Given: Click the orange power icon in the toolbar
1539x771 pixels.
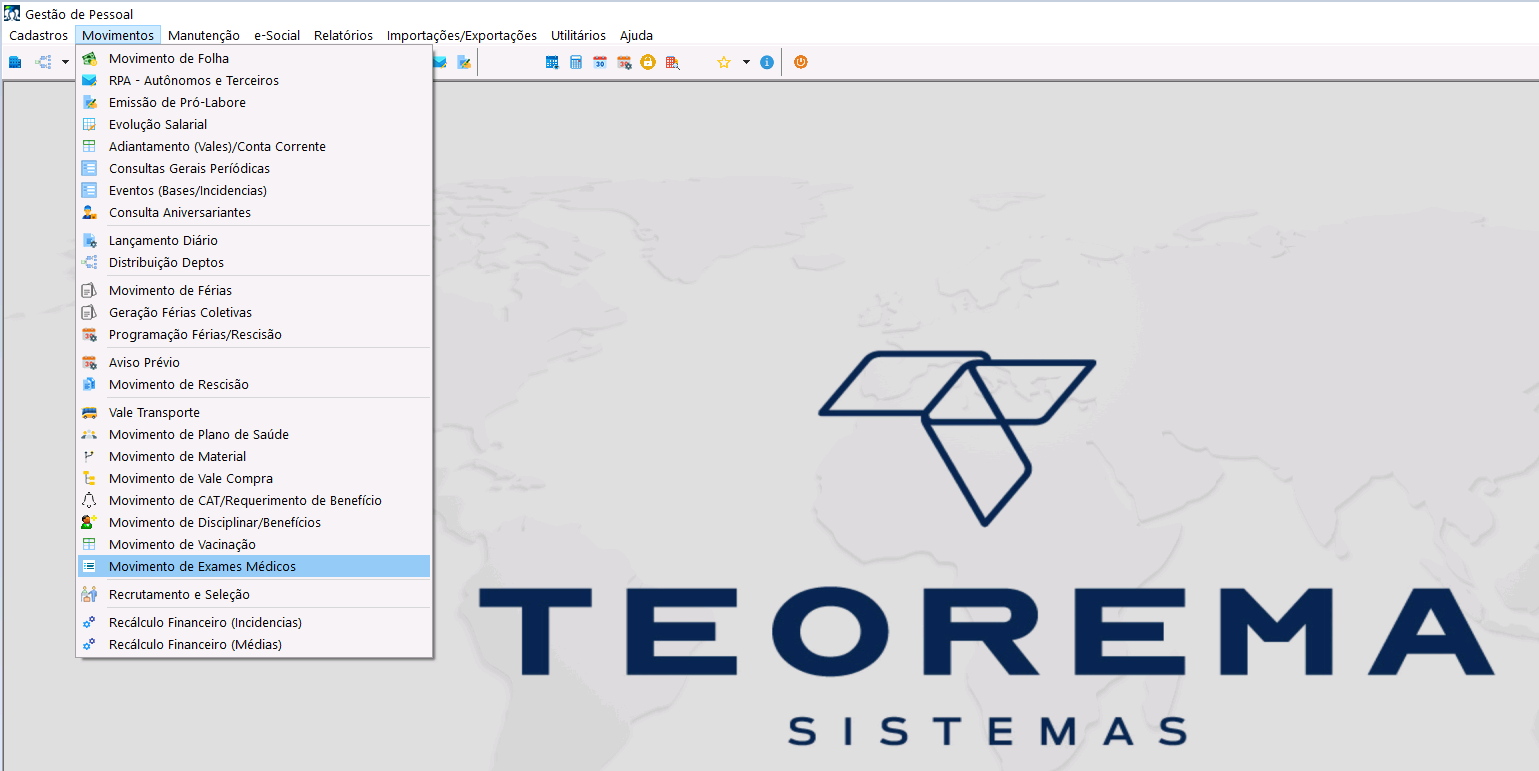Looking at the screenshot, I should point(800,62).
